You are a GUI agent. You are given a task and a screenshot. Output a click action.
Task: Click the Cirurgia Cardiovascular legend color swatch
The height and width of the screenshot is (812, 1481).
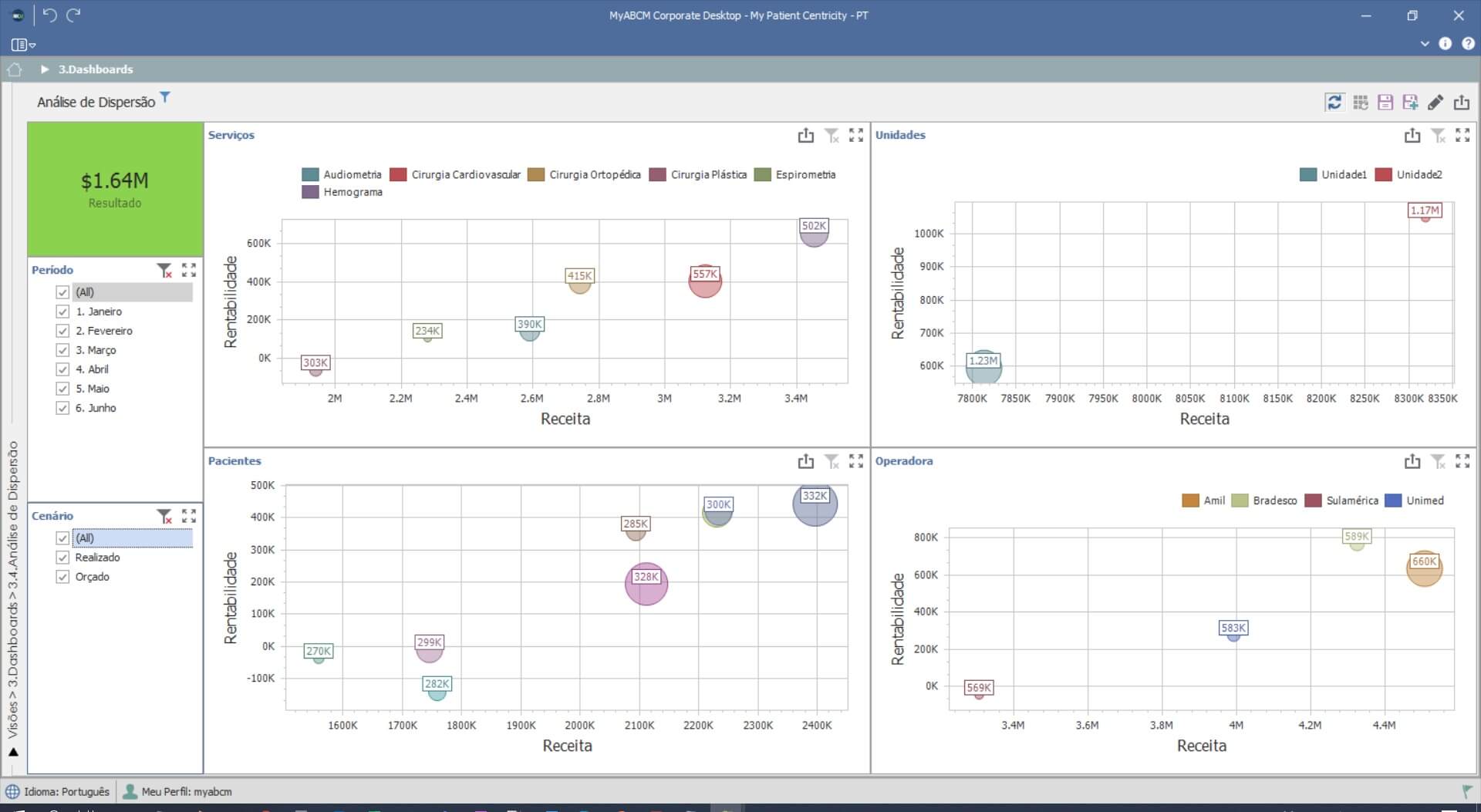pos(398,174)
